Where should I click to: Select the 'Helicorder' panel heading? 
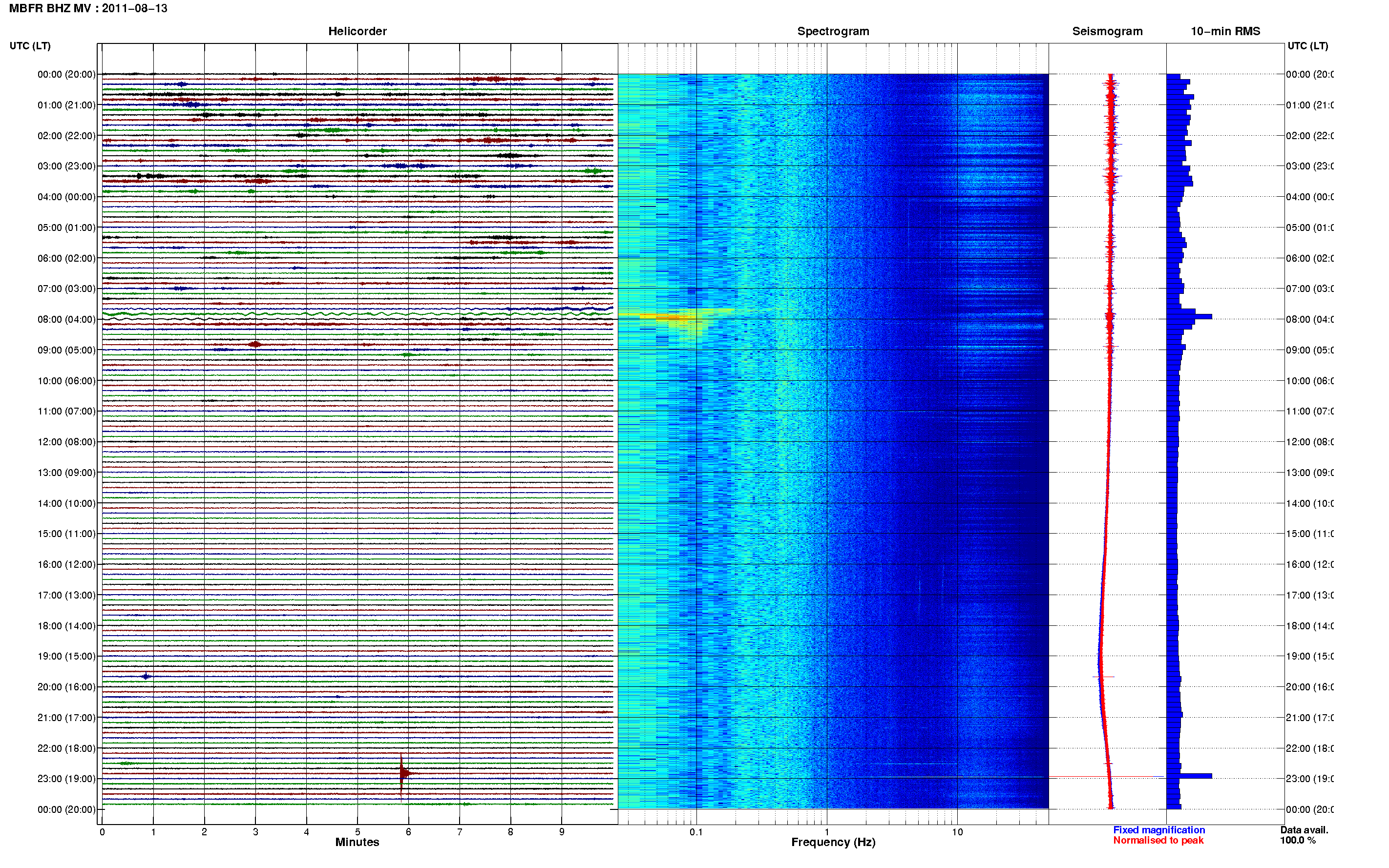(x=357, y=32)
